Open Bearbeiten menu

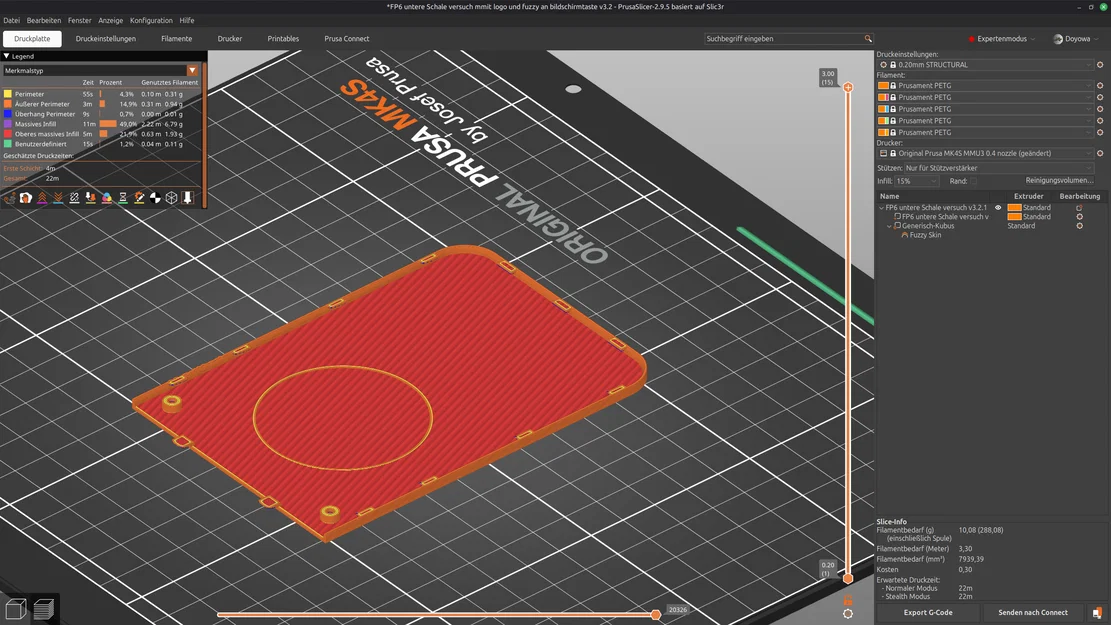point(44,21)
